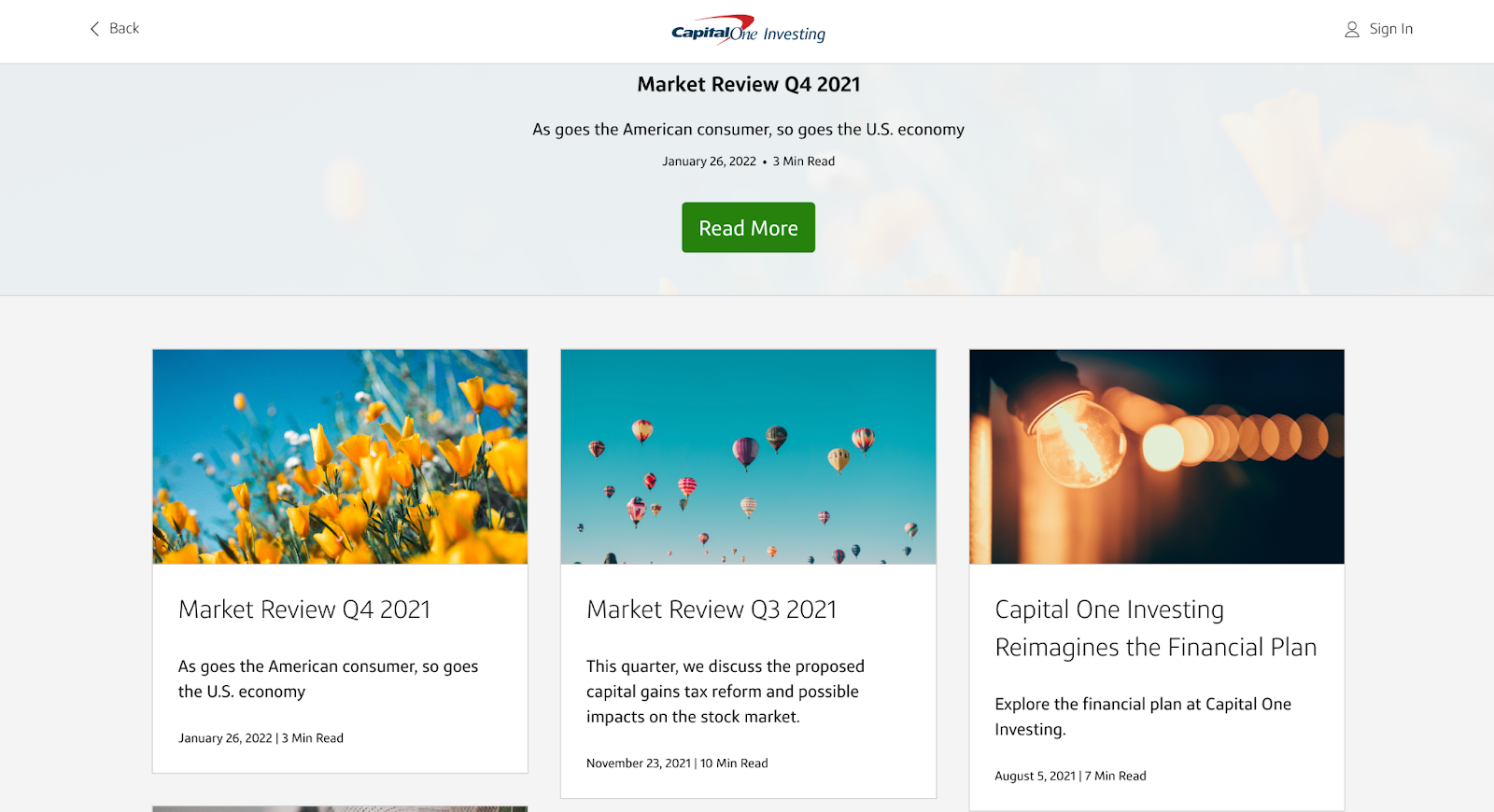The height and width of the screenshot is (812, 1494).
Task: Click August 5, 2021 | 7 Min Read text
Action: pyautogui.click(x=1070, y=777)
